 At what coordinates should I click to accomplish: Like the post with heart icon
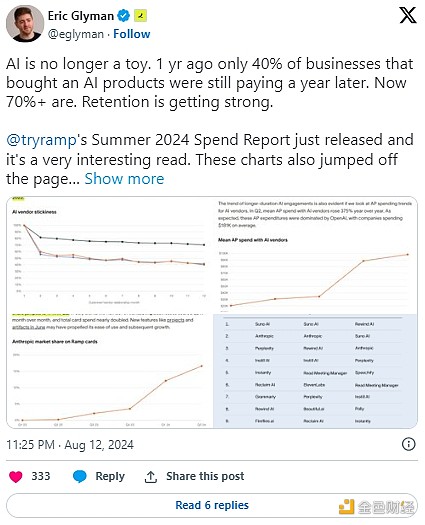coord(15,476)
